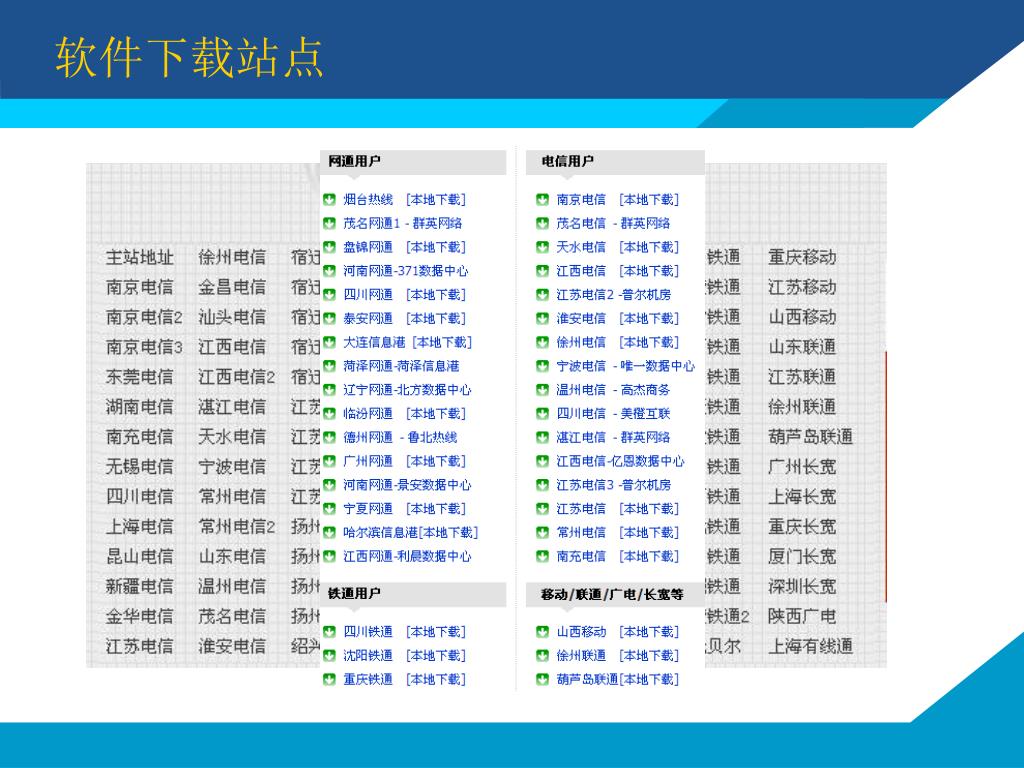The width and height of the screenshot is (1024, 768).
Task: Open the 烟台热线 [本地下载] link
Action: [x=404, y=200]
